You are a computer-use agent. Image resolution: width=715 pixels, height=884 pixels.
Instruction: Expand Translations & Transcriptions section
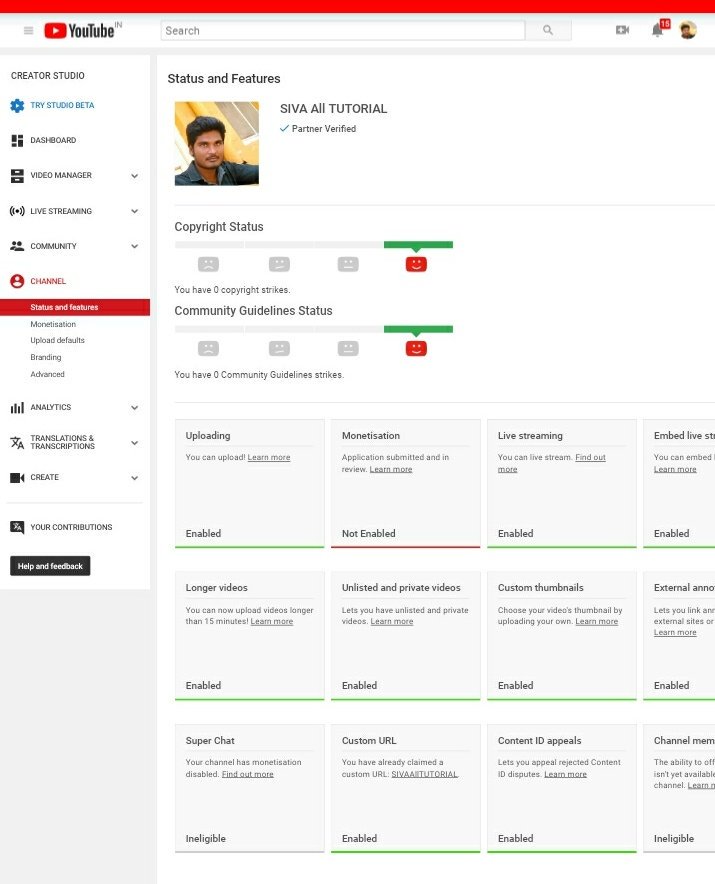click(135, 443)
